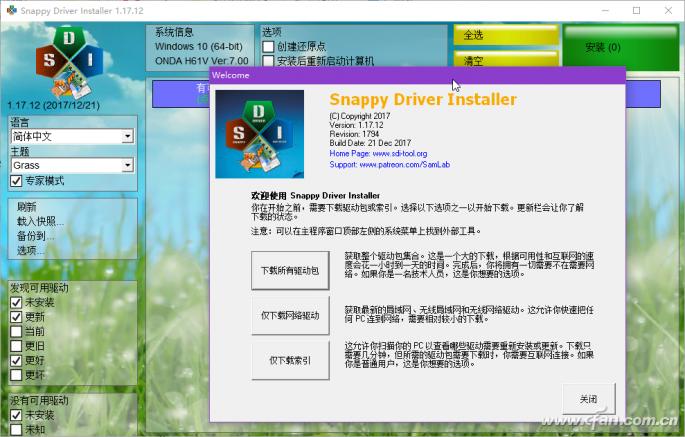Click the 仅下载索引 button

point(290,360)
